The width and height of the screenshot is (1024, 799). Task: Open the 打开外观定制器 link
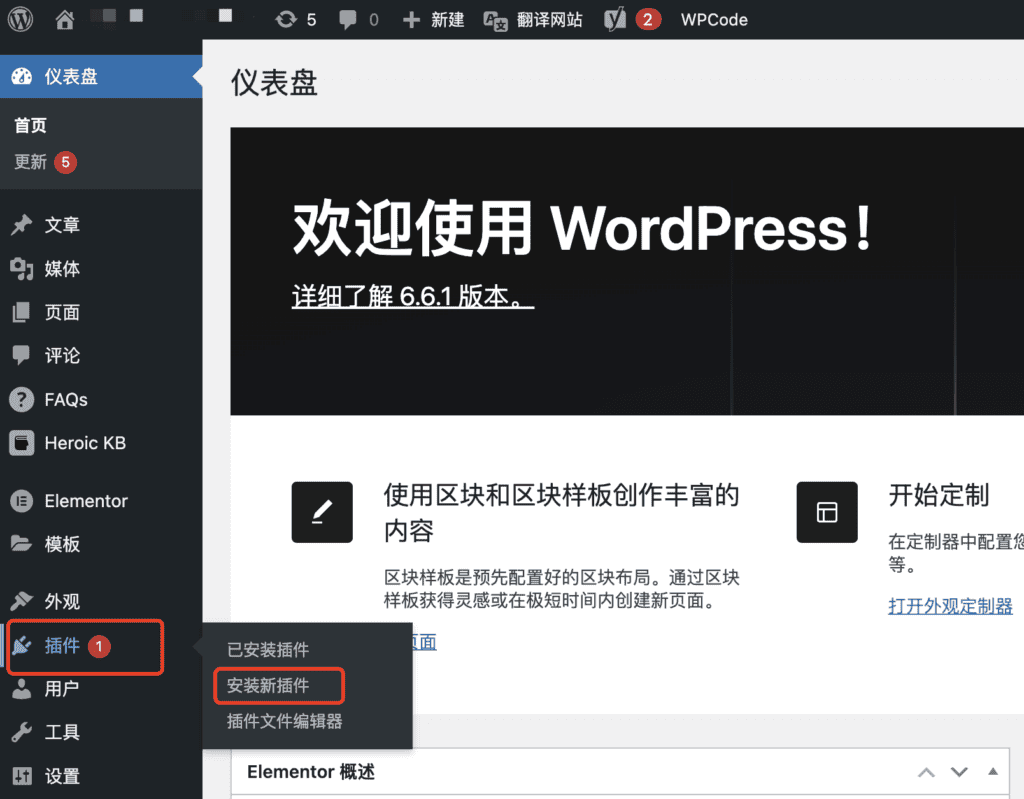pyautogui.click(x=950, y=606)
